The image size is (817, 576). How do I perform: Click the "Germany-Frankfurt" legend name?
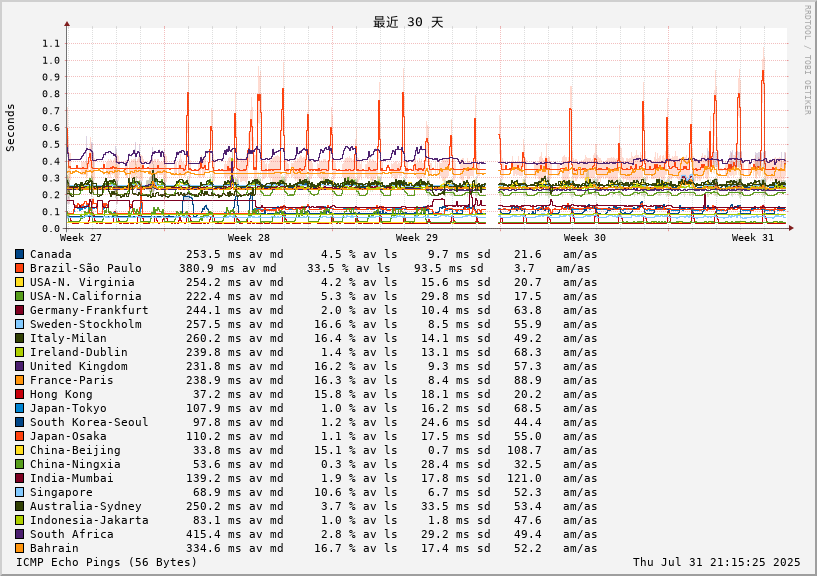[89, 310]
